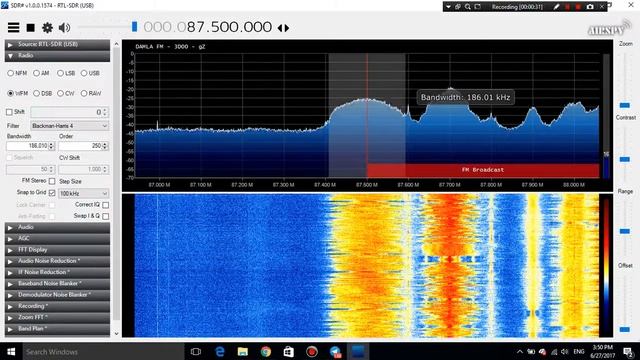Stop the radio with the square button
The height and width of the screenshot is (360, 640).
[30, 27]
